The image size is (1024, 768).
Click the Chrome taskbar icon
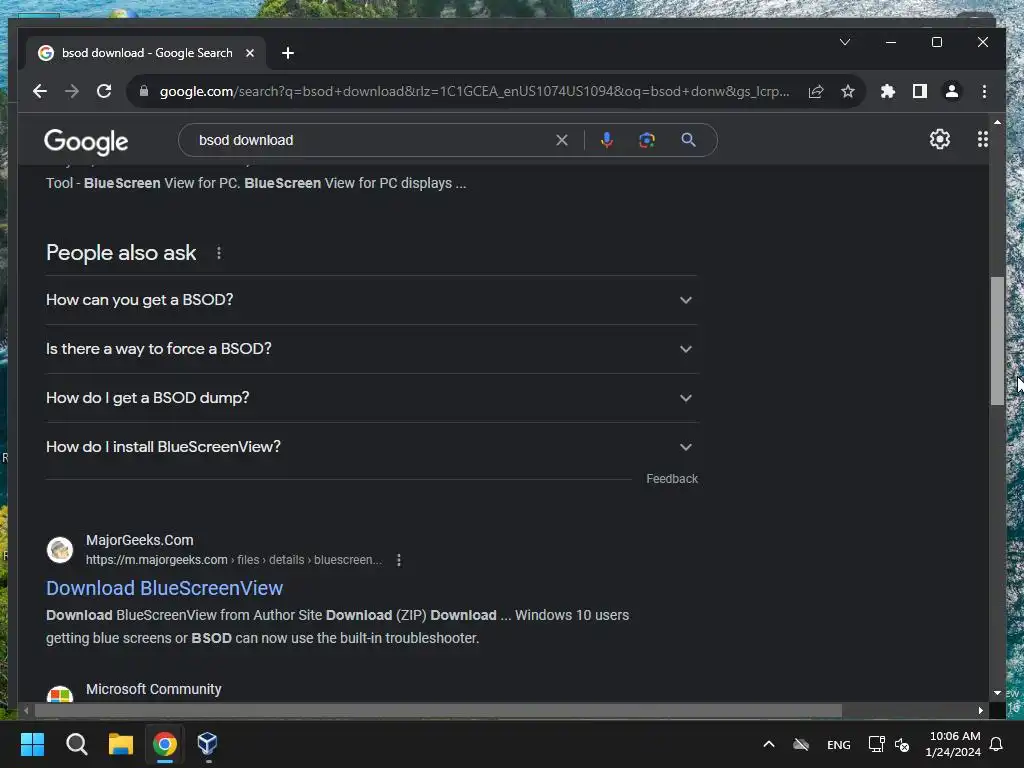coord(165,744)
